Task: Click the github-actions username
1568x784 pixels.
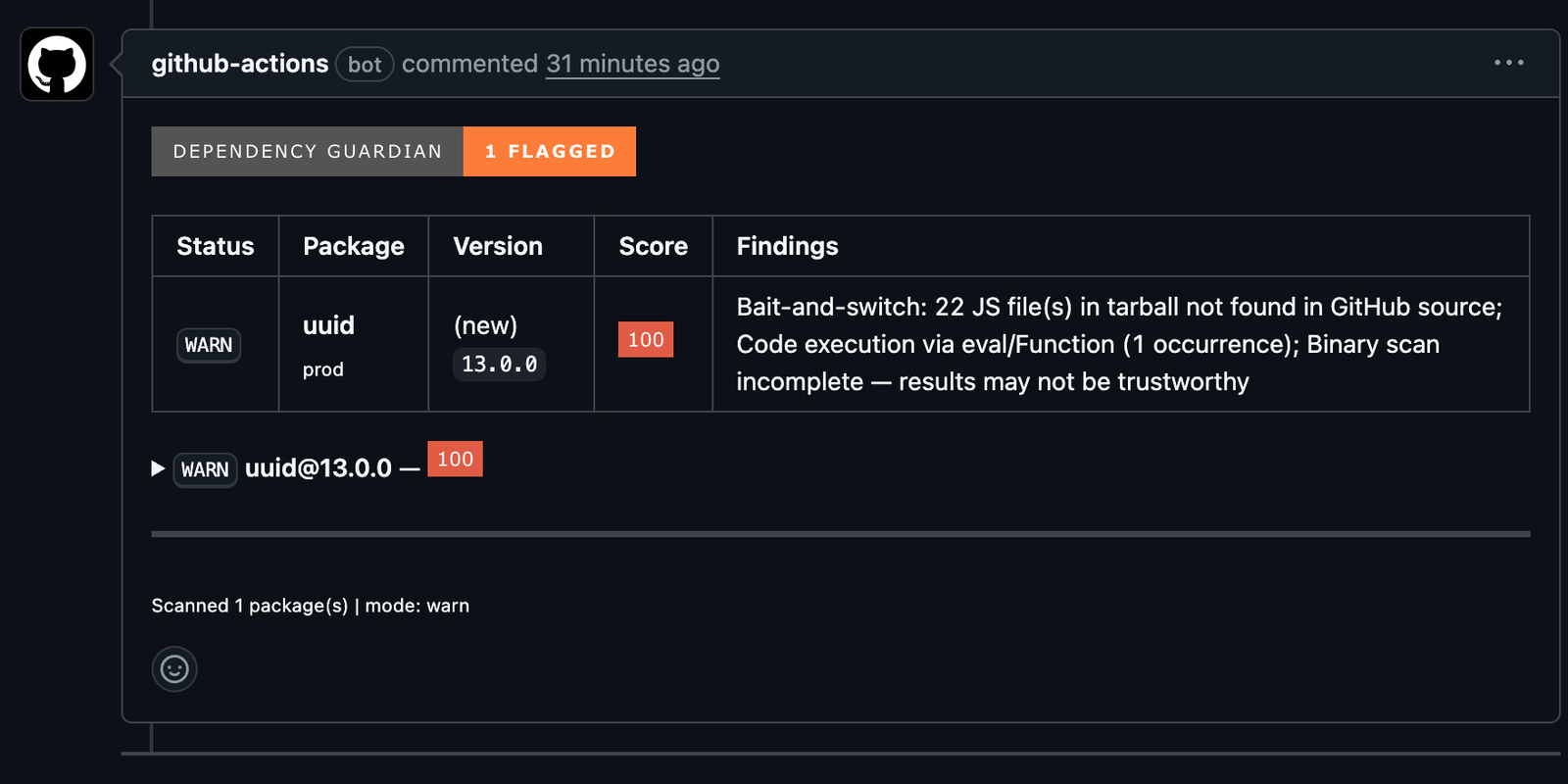Action: 240,64
